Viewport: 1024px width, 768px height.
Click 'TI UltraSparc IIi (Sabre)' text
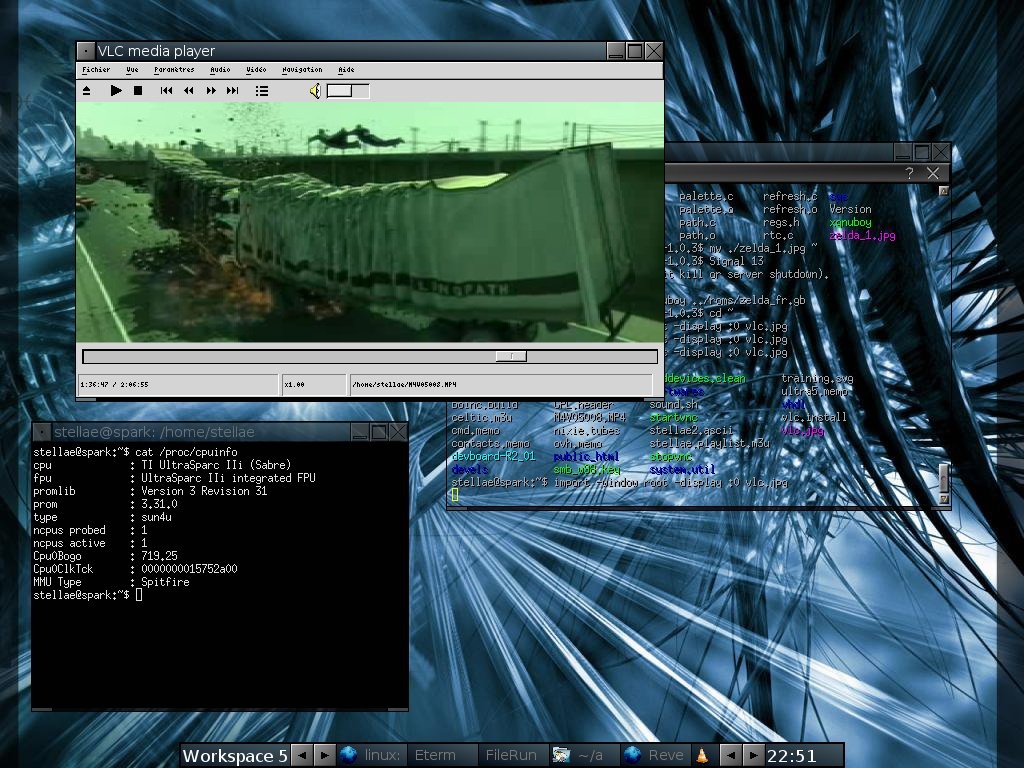pyautogui.click(x=216, y=465)
